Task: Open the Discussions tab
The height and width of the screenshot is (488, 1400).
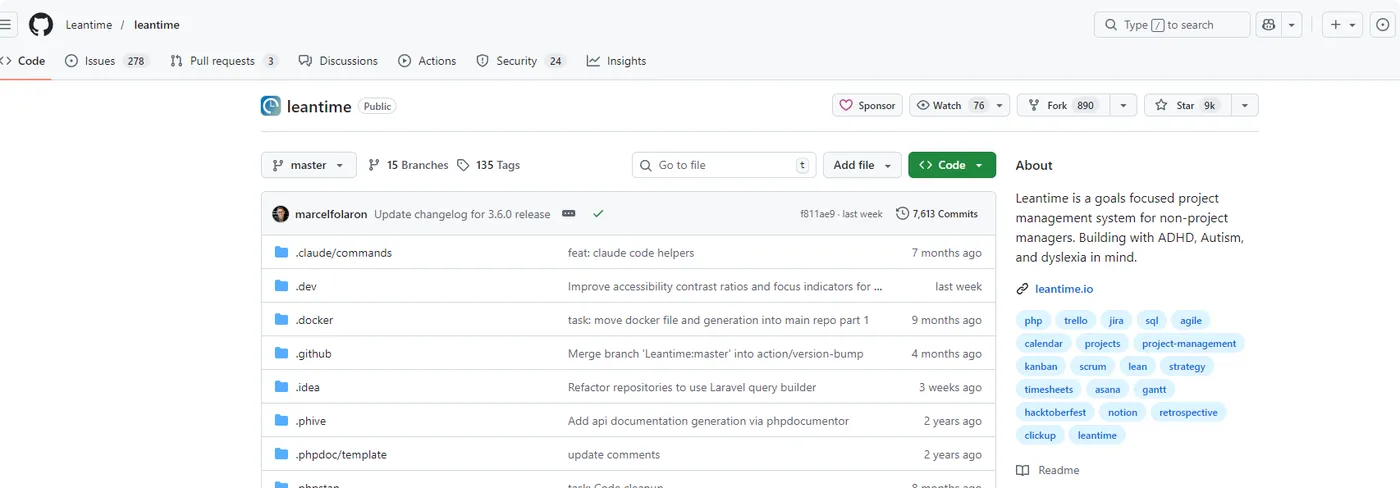Action: 338,61
